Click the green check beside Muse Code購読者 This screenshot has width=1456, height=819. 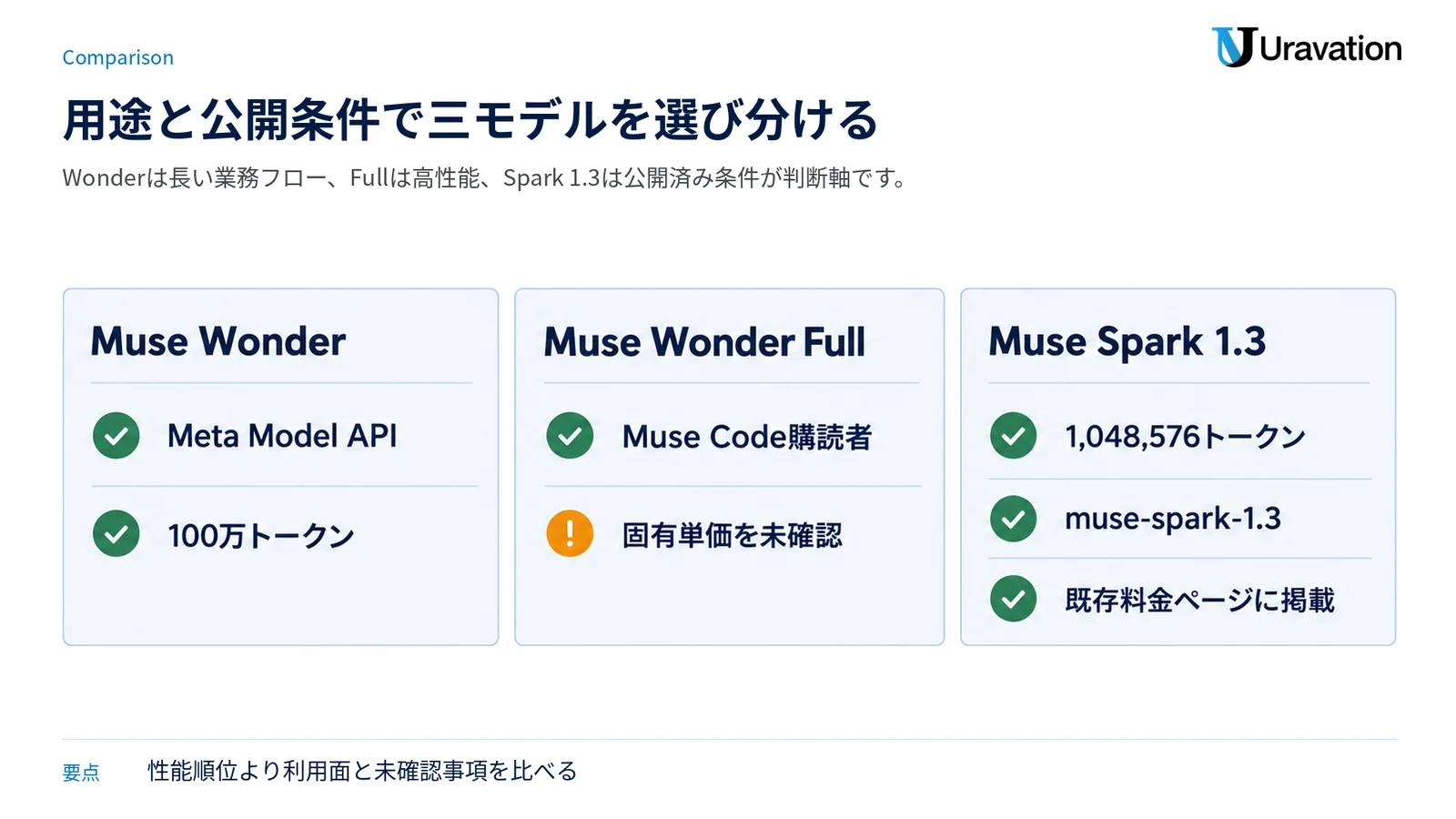tap(570, 436)
